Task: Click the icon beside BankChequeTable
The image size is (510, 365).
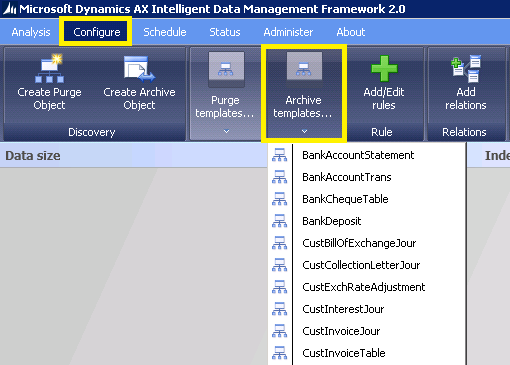Action: tap(279, 199)
